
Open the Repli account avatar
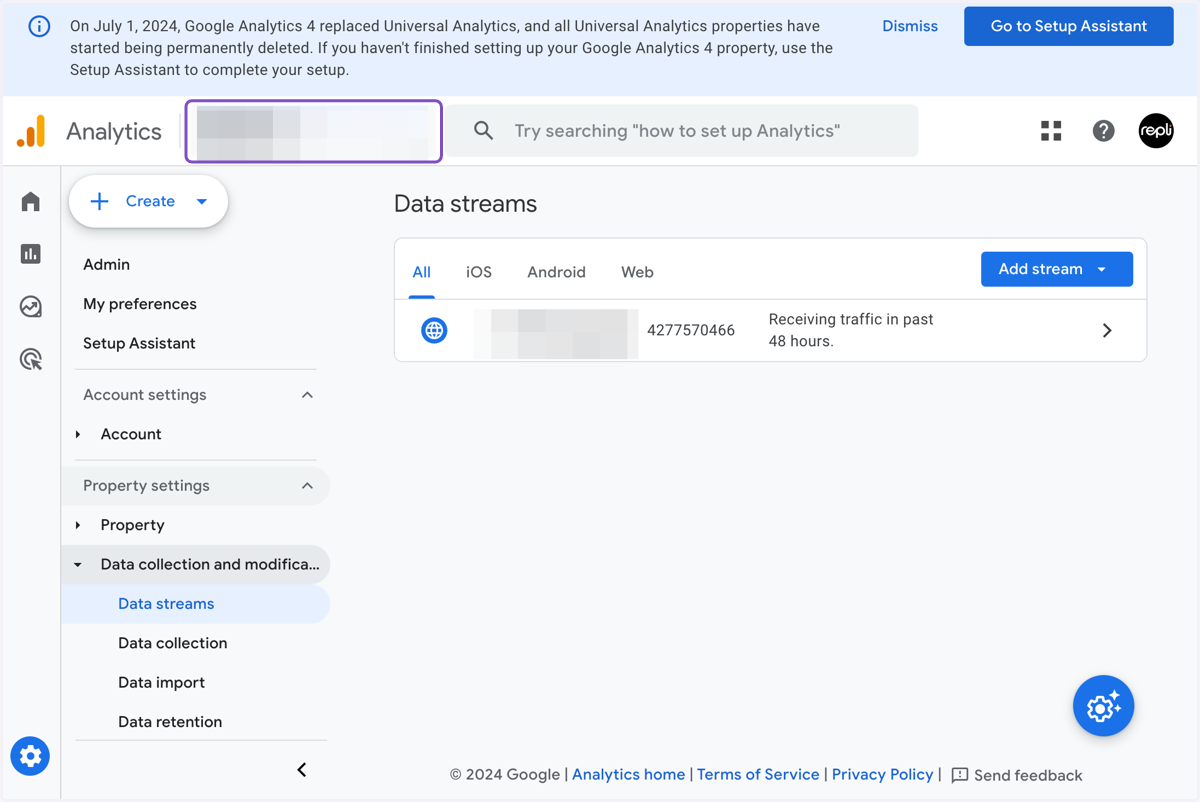[1156, 131]
